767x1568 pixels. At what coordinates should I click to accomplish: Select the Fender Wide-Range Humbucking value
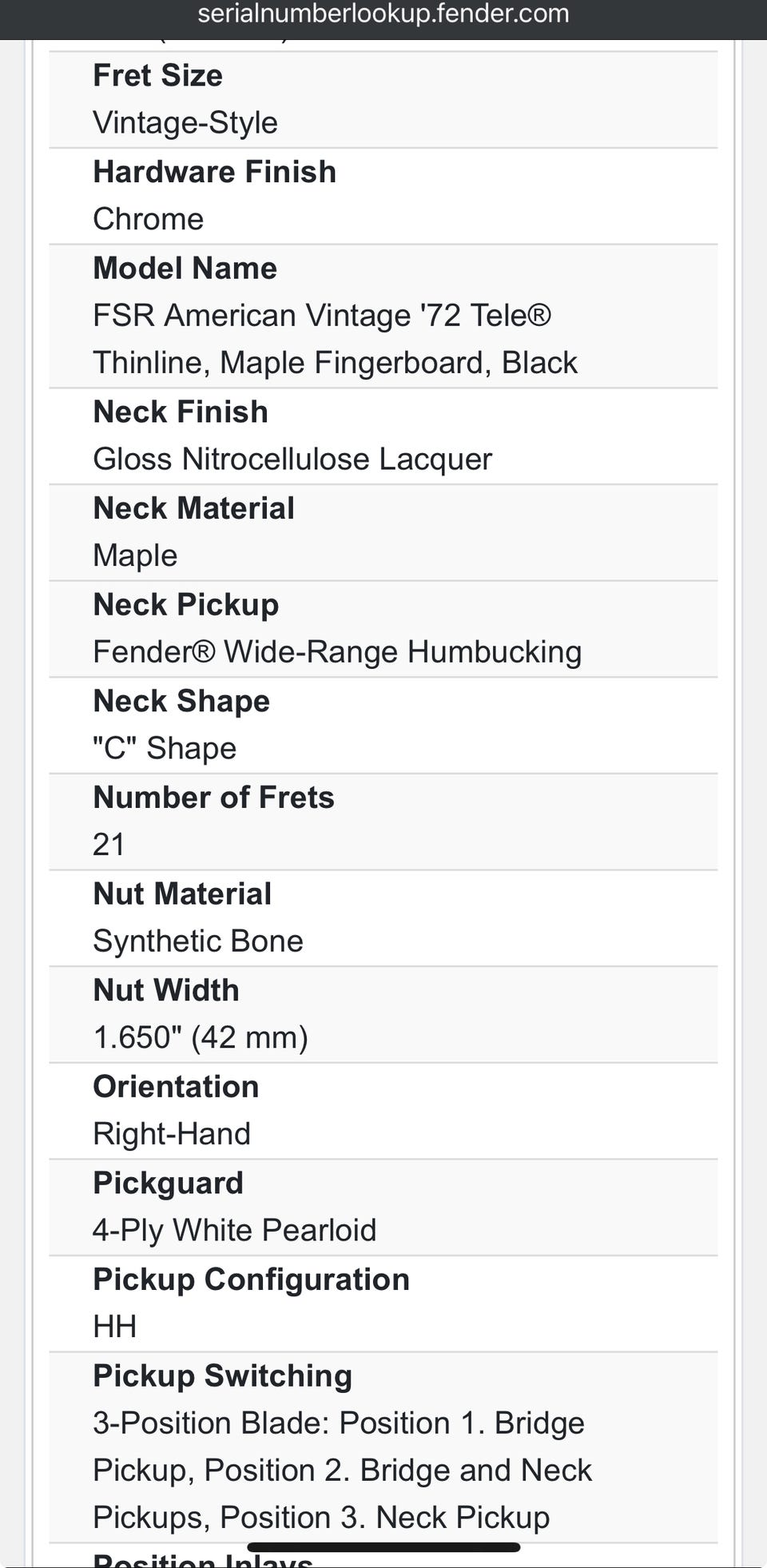pos(336,652)
